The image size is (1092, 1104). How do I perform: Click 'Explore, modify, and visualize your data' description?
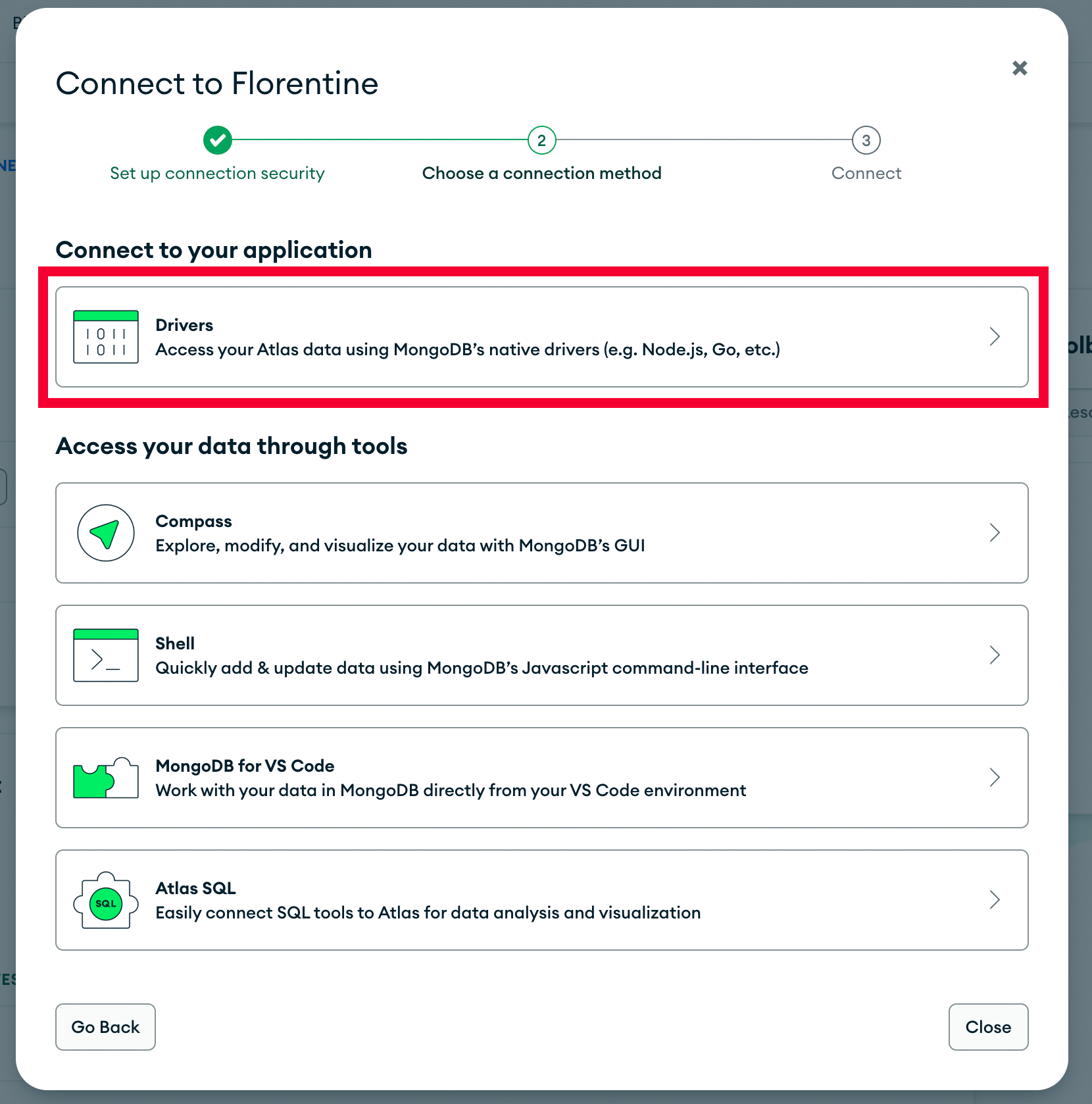point(400,545)
